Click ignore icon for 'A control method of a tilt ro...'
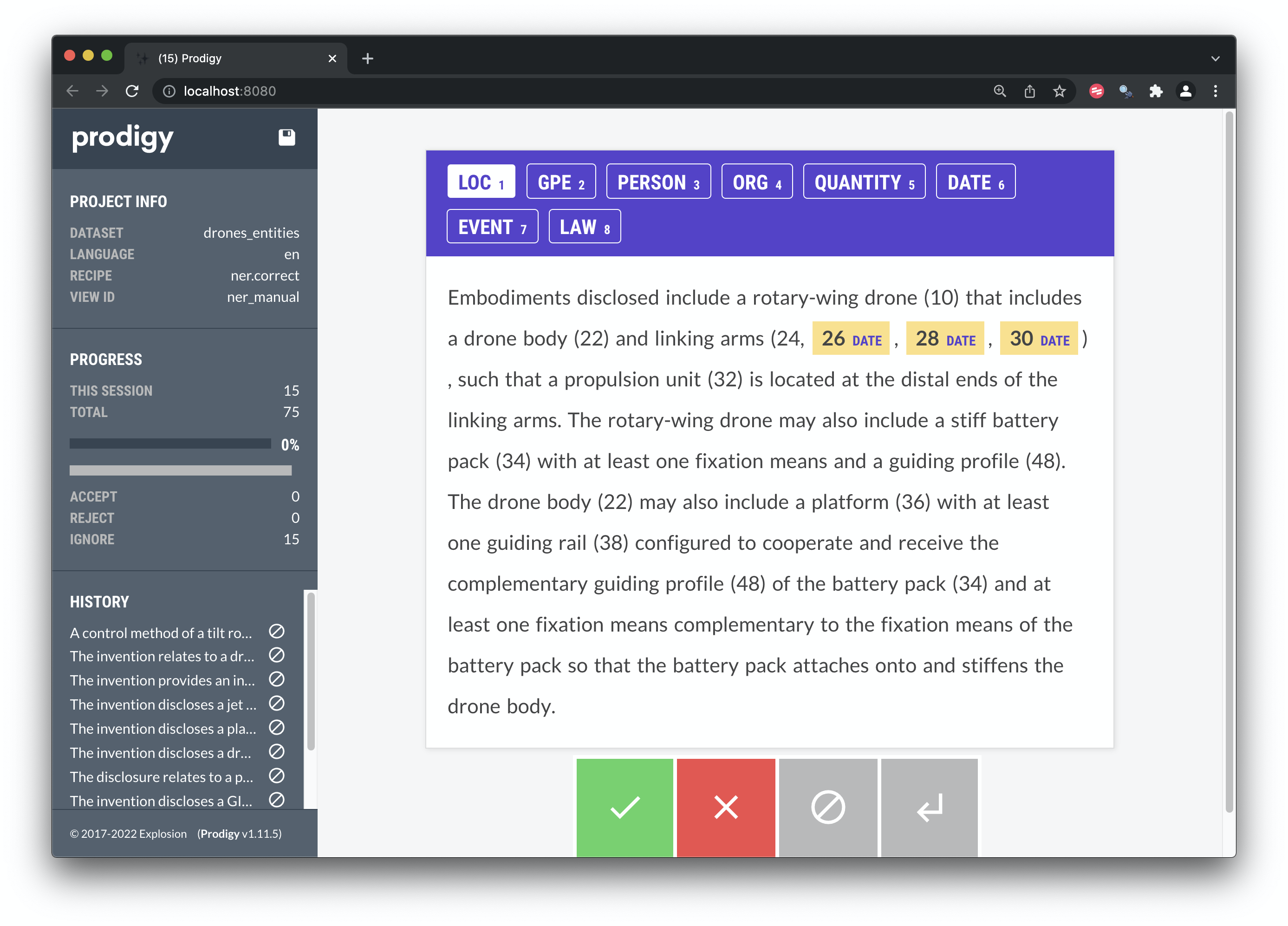Viewport: 1288px width, 926px height. click(x=277, y=631)
